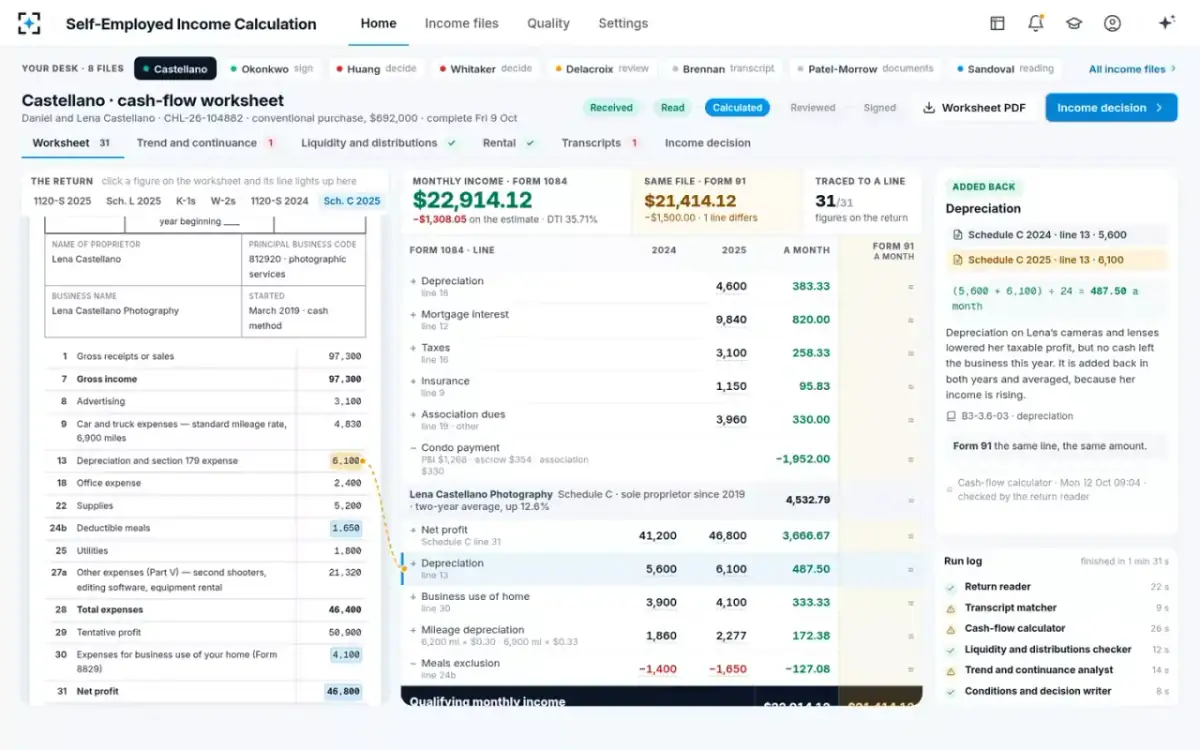Click the Trend and continuance analyst warning icon
The height and width of the screenshot is (750, 1200).
pos(951,670)
